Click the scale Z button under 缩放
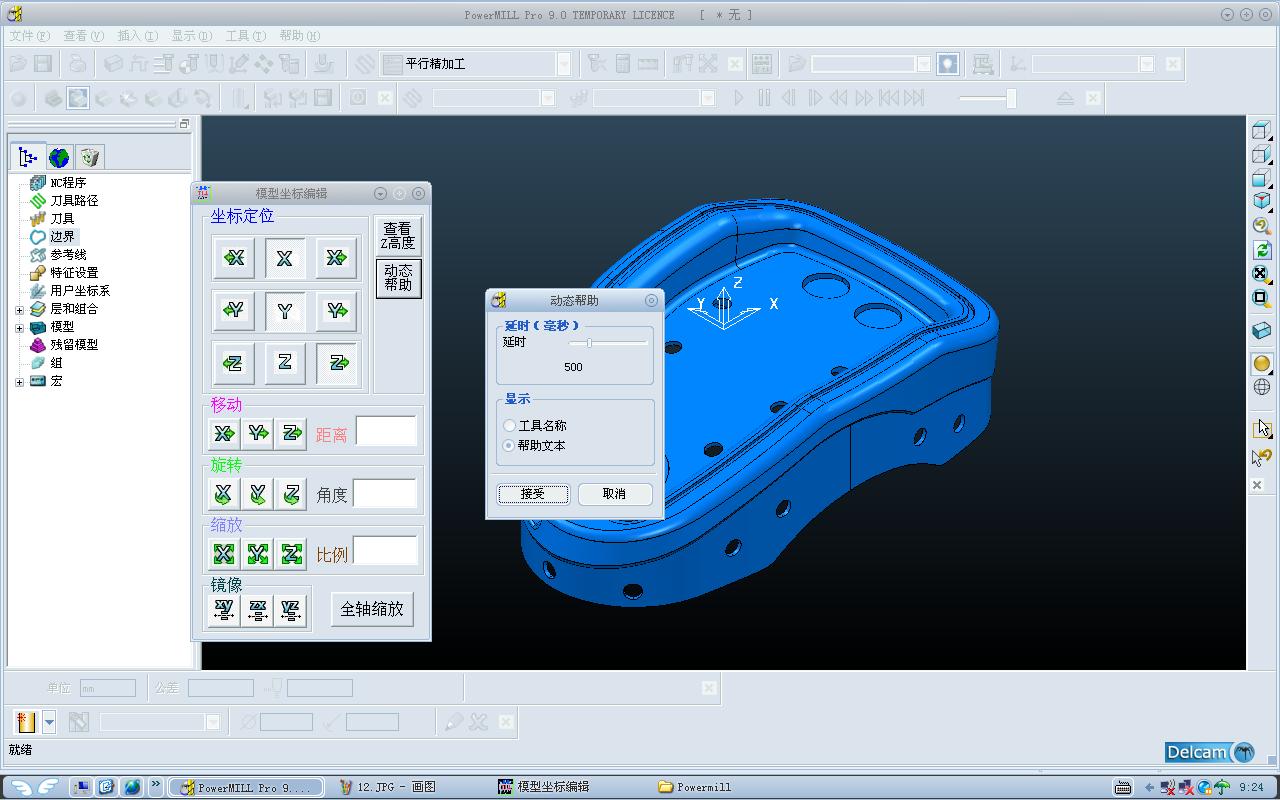 point(292,553)
